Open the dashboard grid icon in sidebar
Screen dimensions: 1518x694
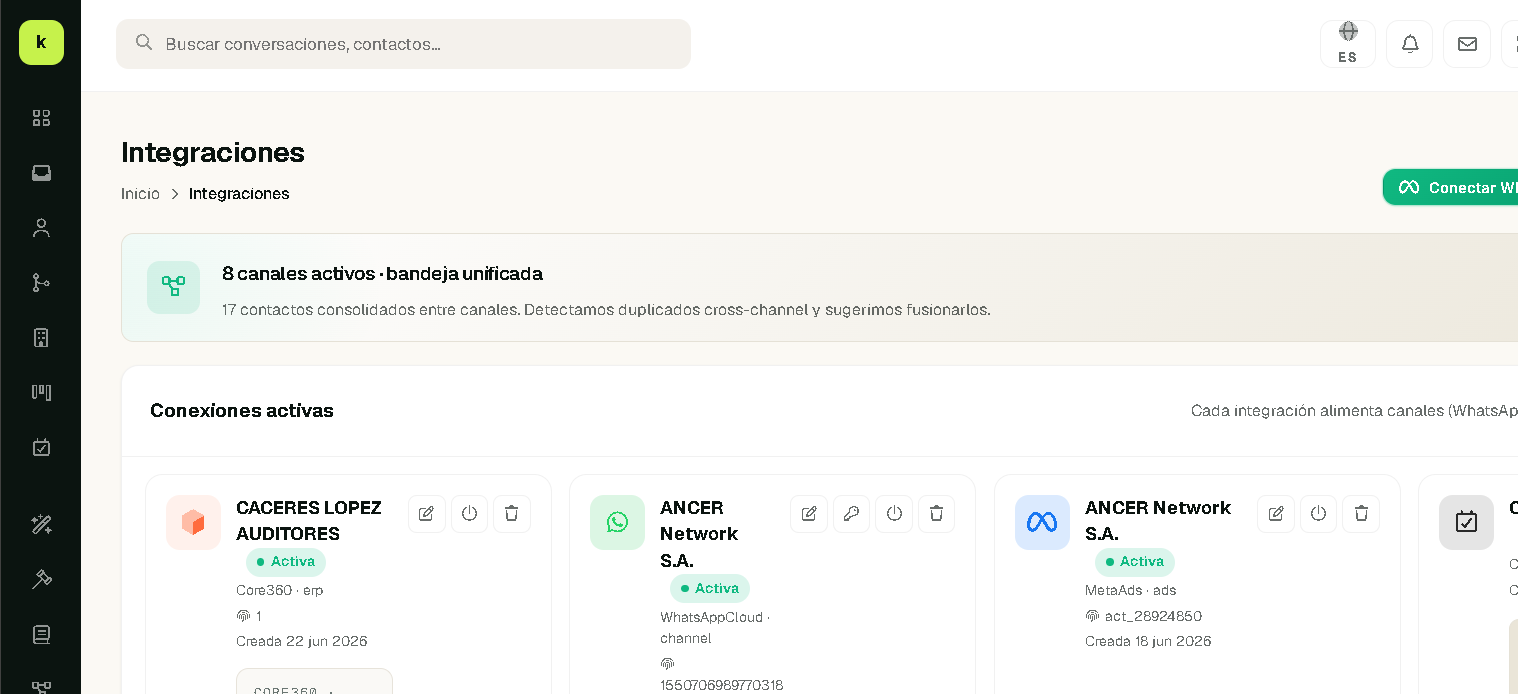41,118
